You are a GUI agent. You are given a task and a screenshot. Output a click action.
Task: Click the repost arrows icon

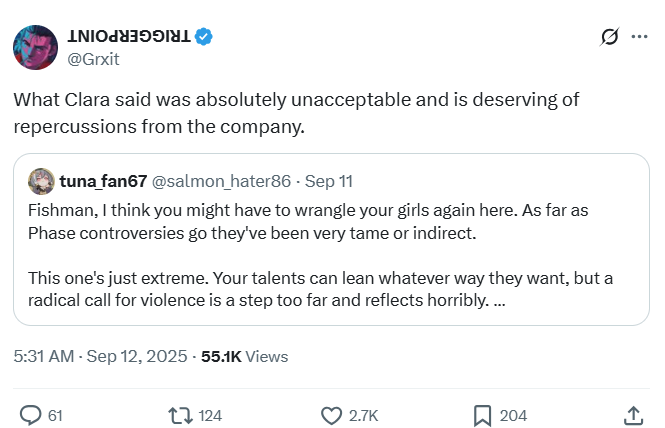pos(178,415)
